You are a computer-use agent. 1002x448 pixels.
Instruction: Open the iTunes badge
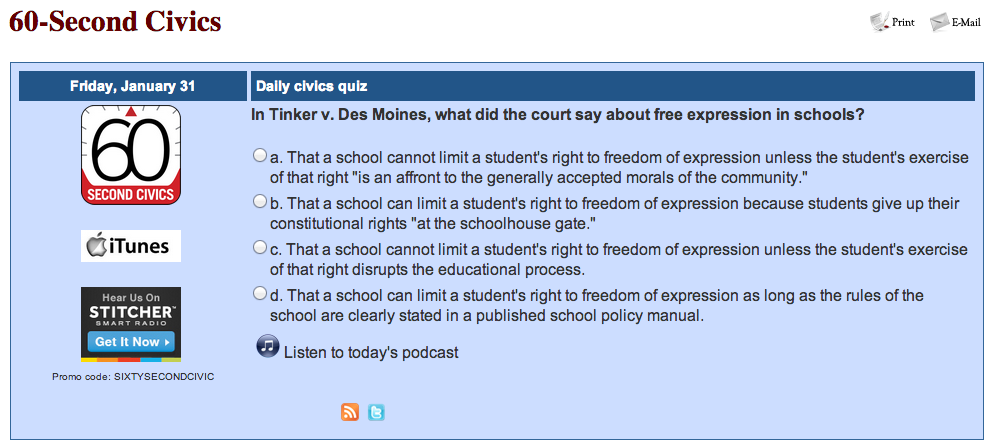(x=131, y=246)
